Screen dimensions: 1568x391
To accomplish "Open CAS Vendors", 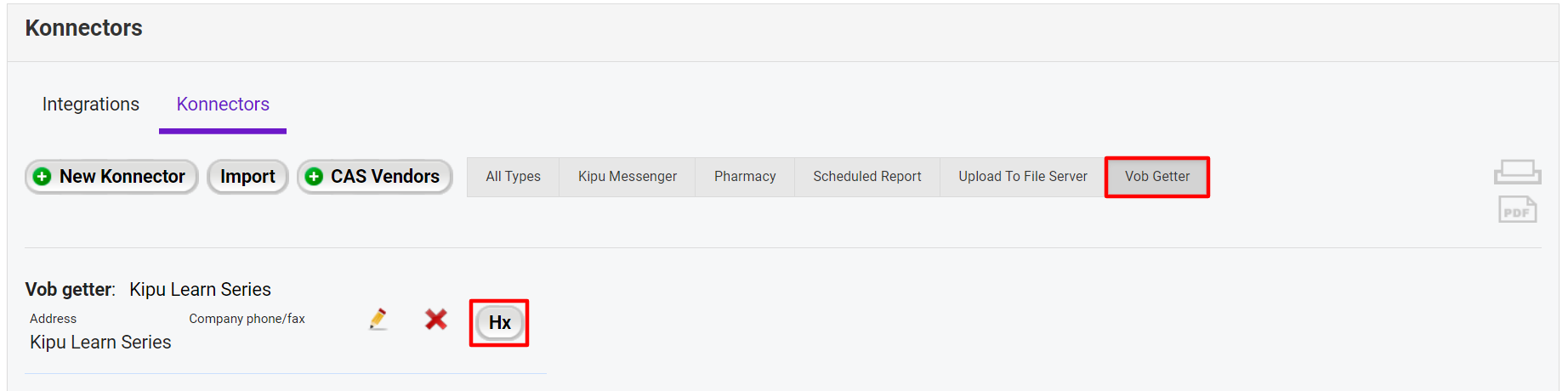I will pos(374,177).
